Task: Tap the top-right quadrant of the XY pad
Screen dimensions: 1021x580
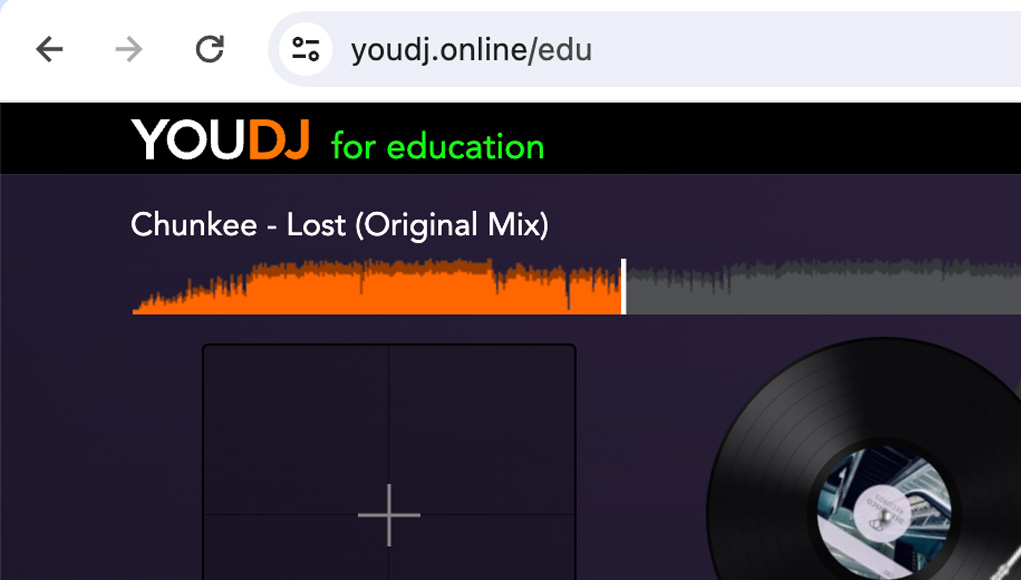Action: 482,430
